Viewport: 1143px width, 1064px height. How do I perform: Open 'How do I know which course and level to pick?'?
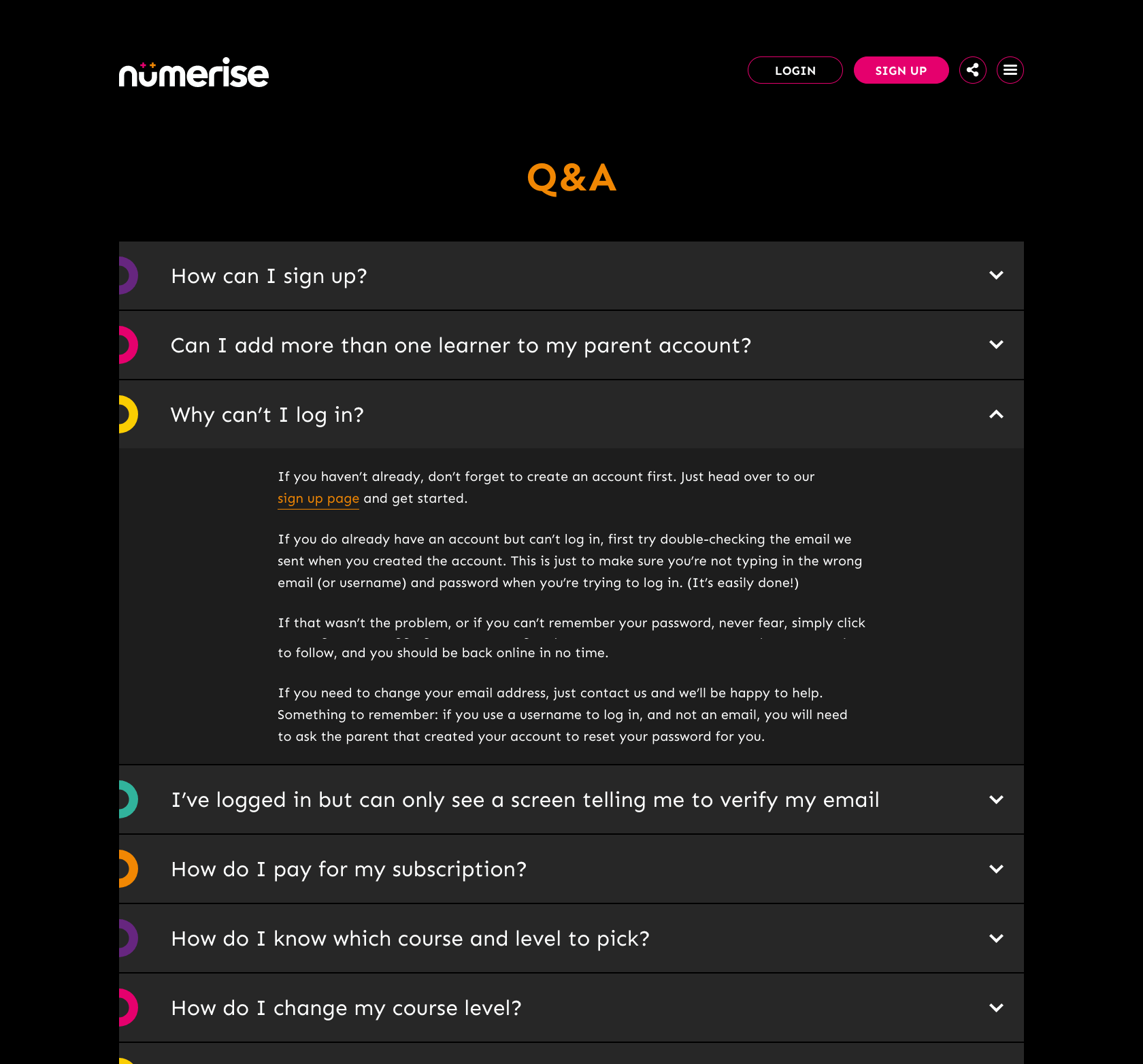[410, 938]
